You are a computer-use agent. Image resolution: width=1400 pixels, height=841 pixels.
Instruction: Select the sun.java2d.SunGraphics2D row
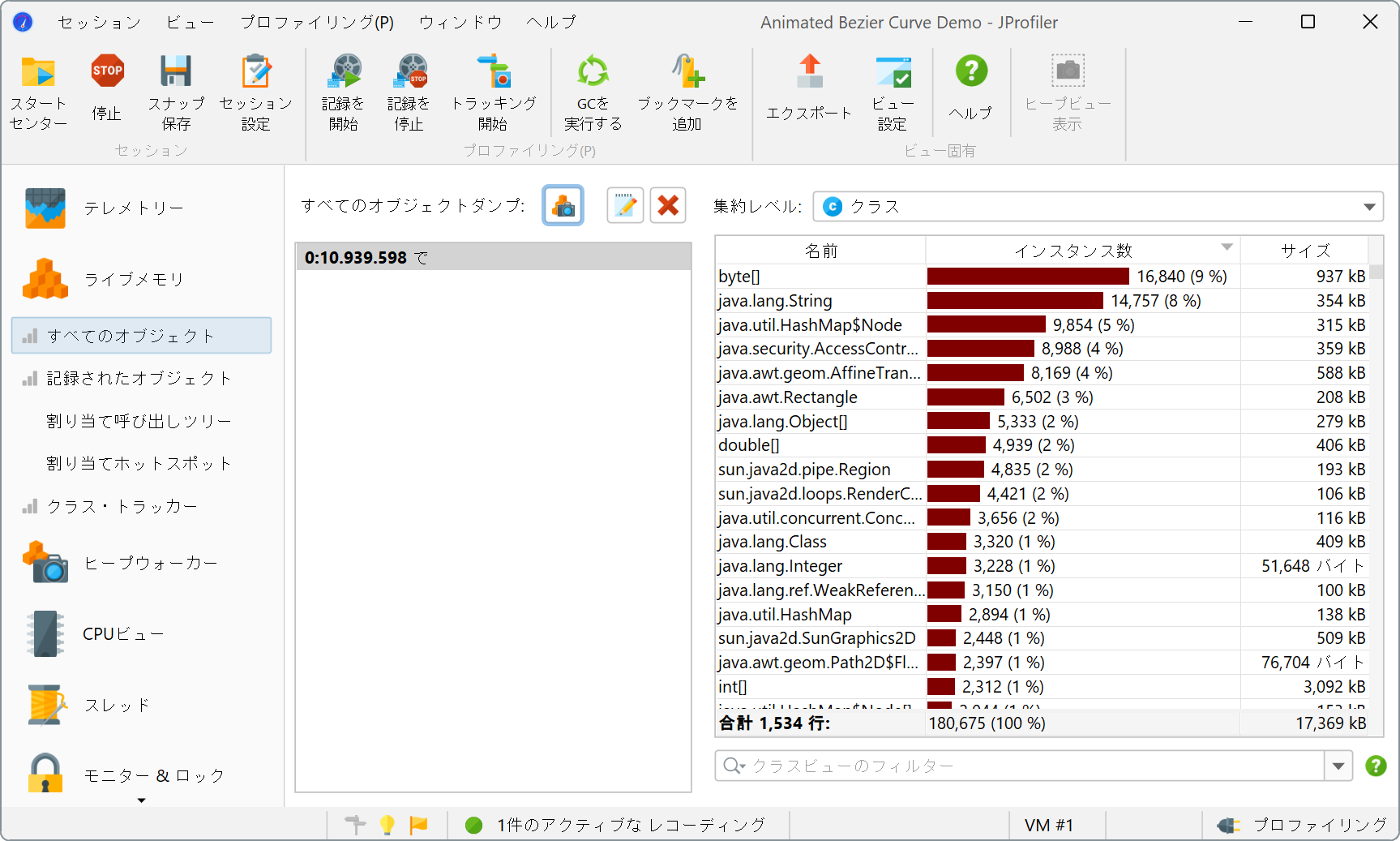pyautogui.click(x=1042, y=638)
